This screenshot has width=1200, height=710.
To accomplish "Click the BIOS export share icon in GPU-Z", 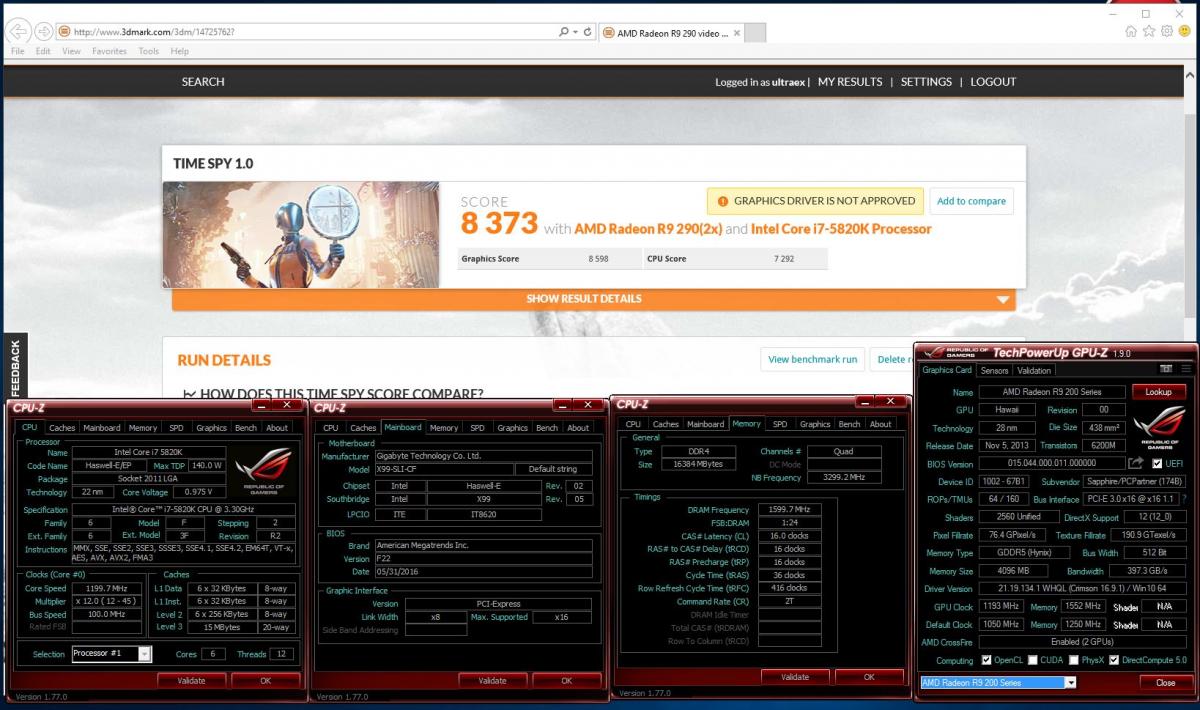I will click(x=1135, y=463).
